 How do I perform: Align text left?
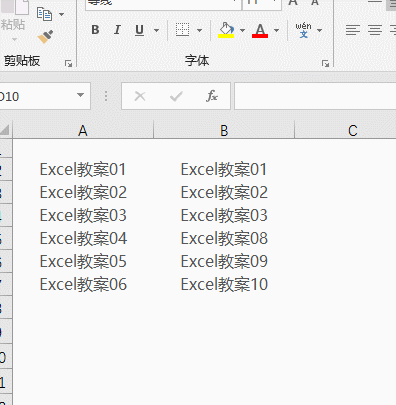[x=353, y=30]
